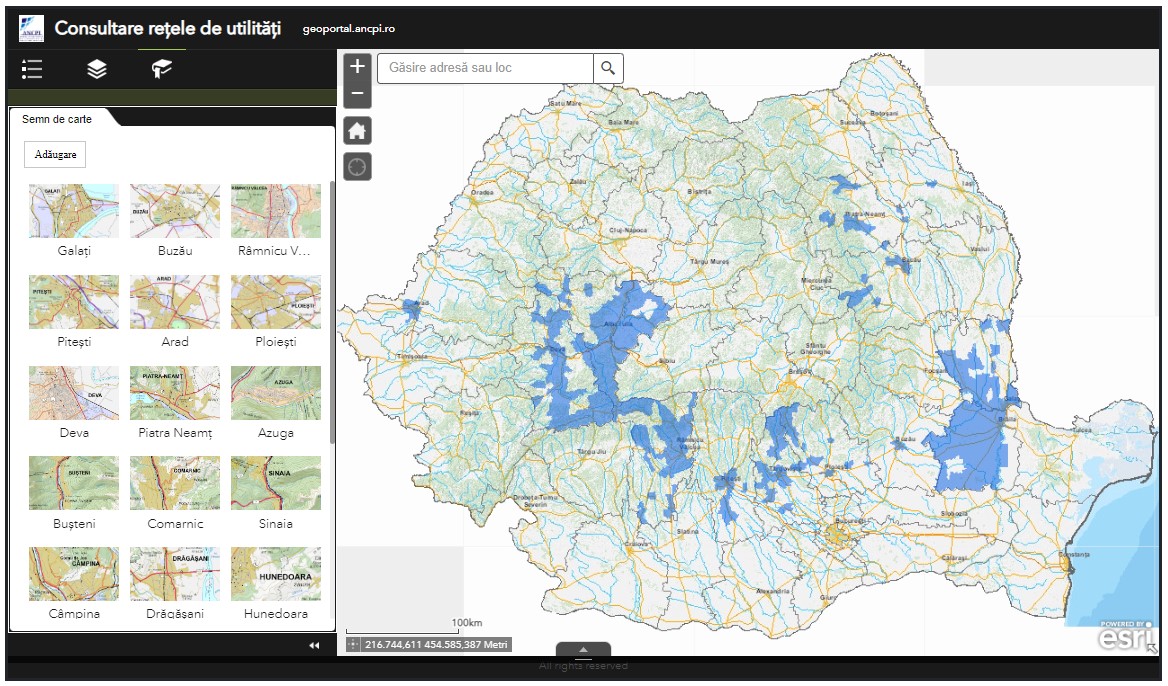Open the Layers list icon
The width and height of the screenshot is (1168, 686).
(96, 69)
